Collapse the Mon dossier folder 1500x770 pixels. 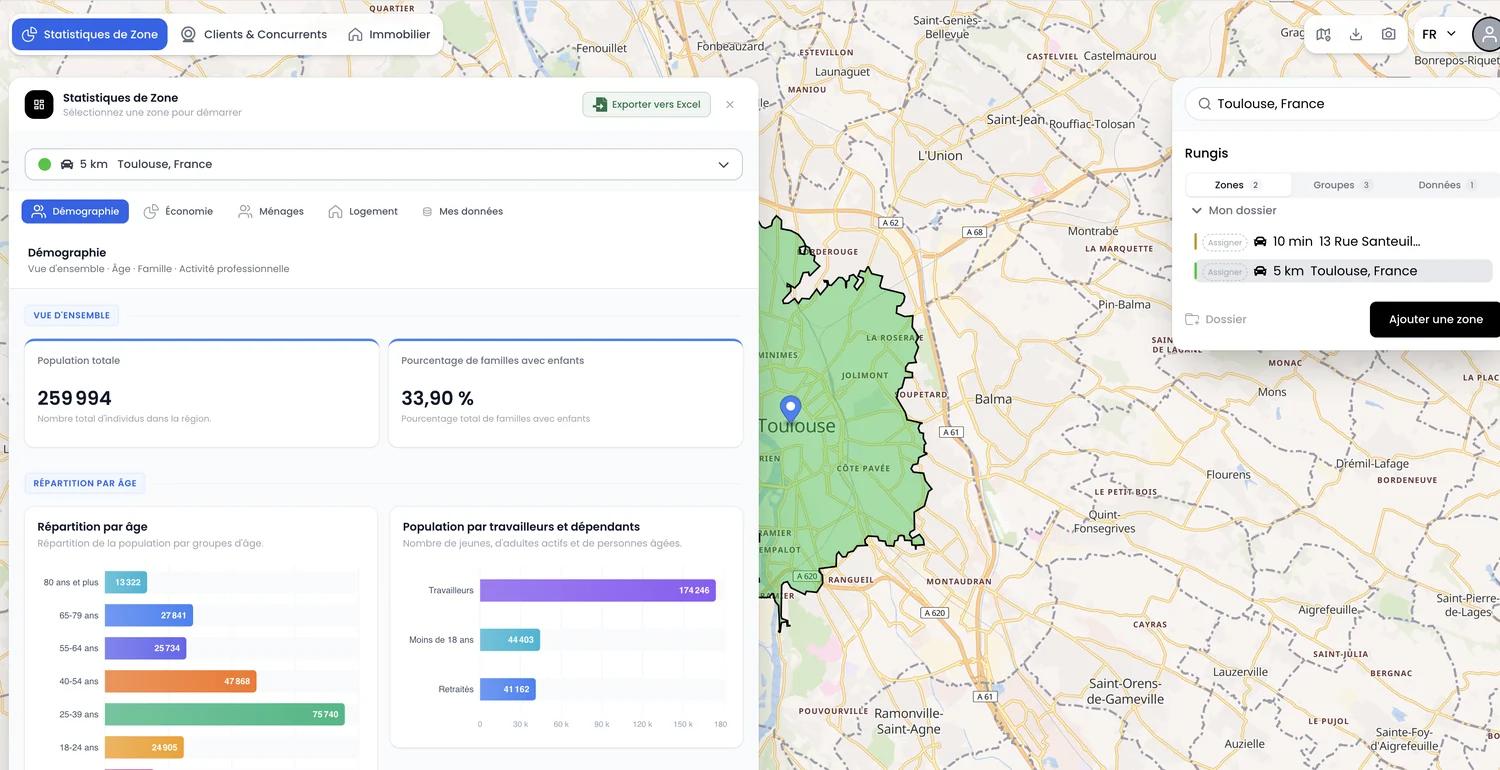(1197, 211)
